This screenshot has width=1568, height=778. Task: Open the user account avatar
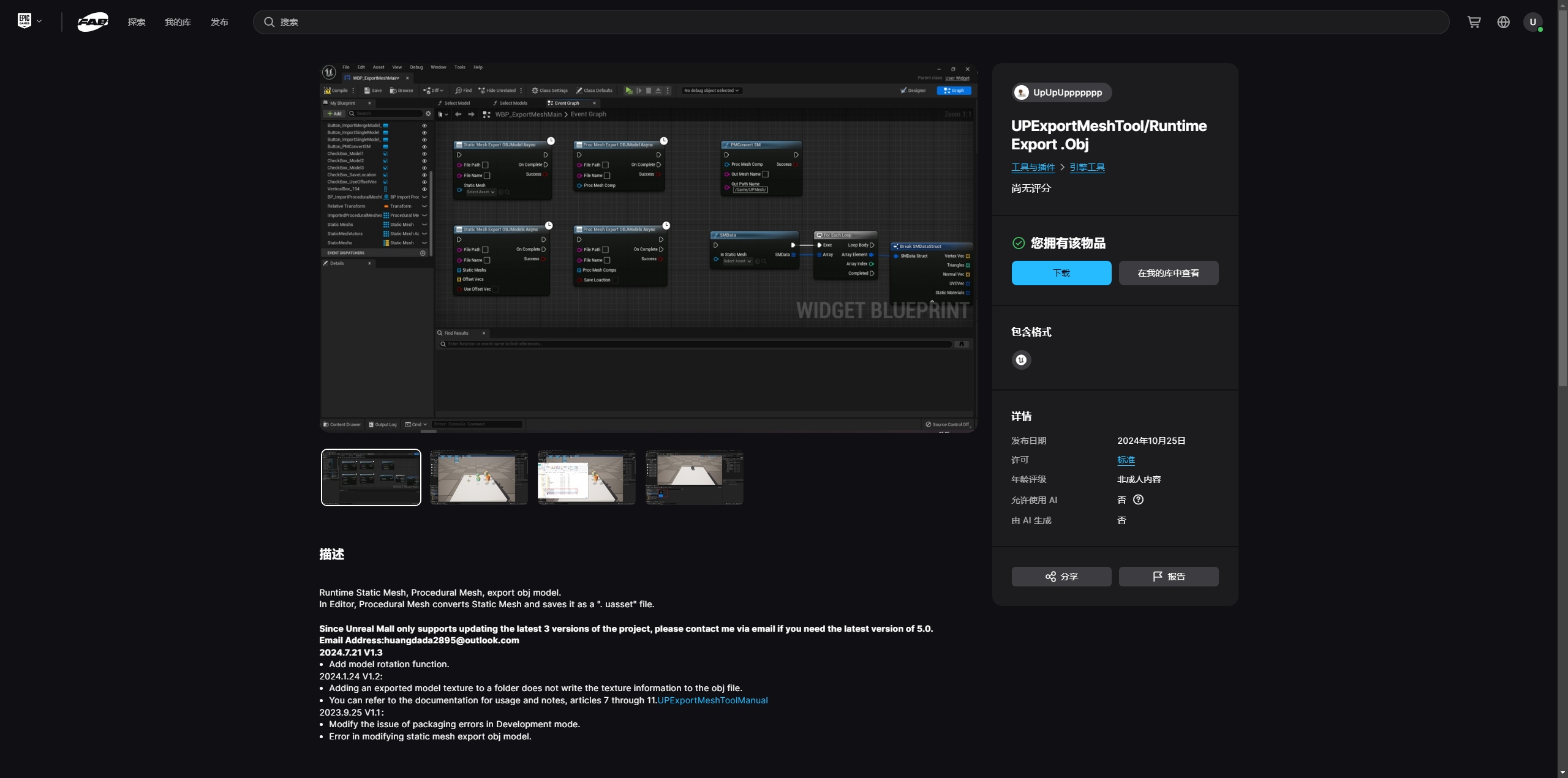1532,22
